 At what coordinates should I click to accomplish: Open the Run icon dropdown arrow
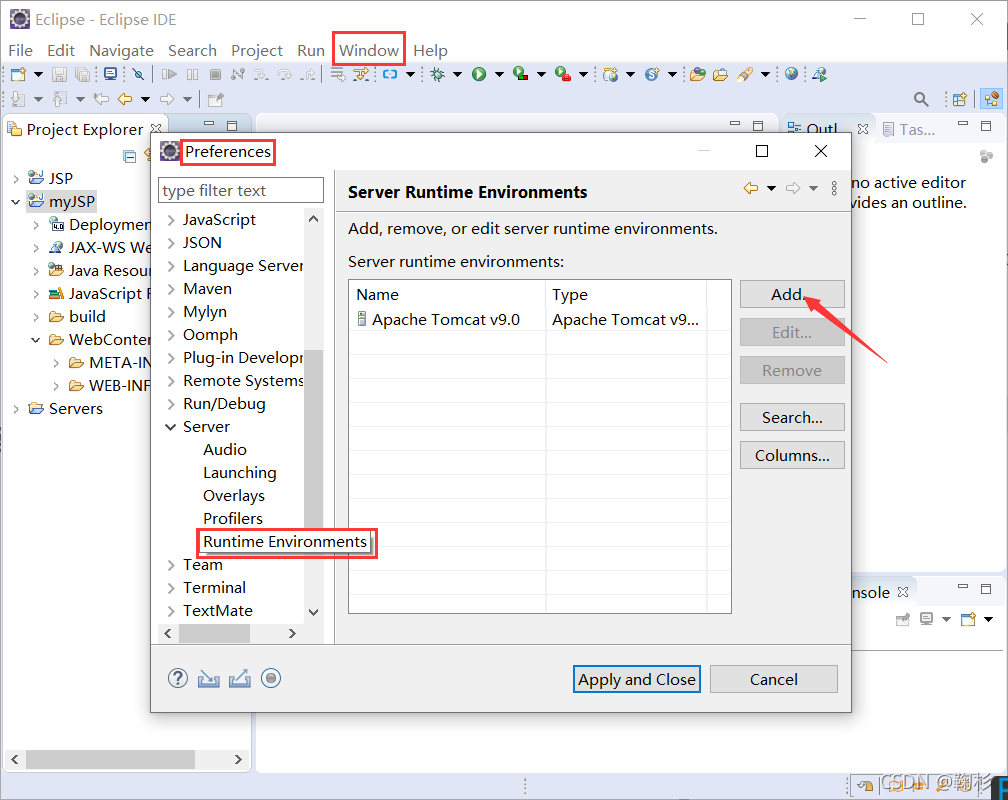point(499,75)
